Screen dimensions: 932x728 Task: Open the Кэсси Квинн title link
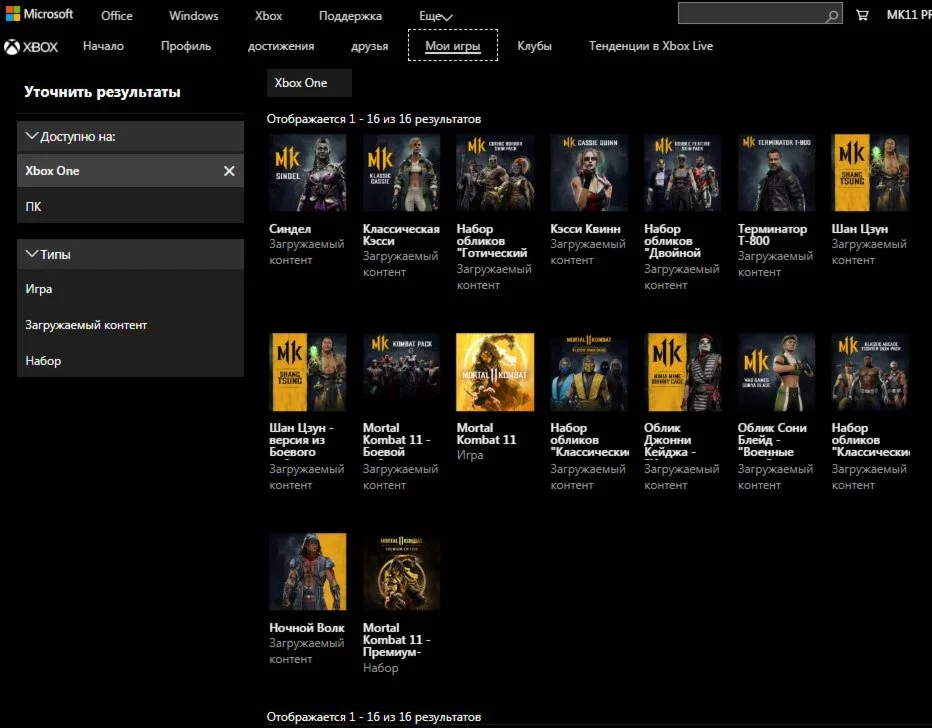click(586, 229)
